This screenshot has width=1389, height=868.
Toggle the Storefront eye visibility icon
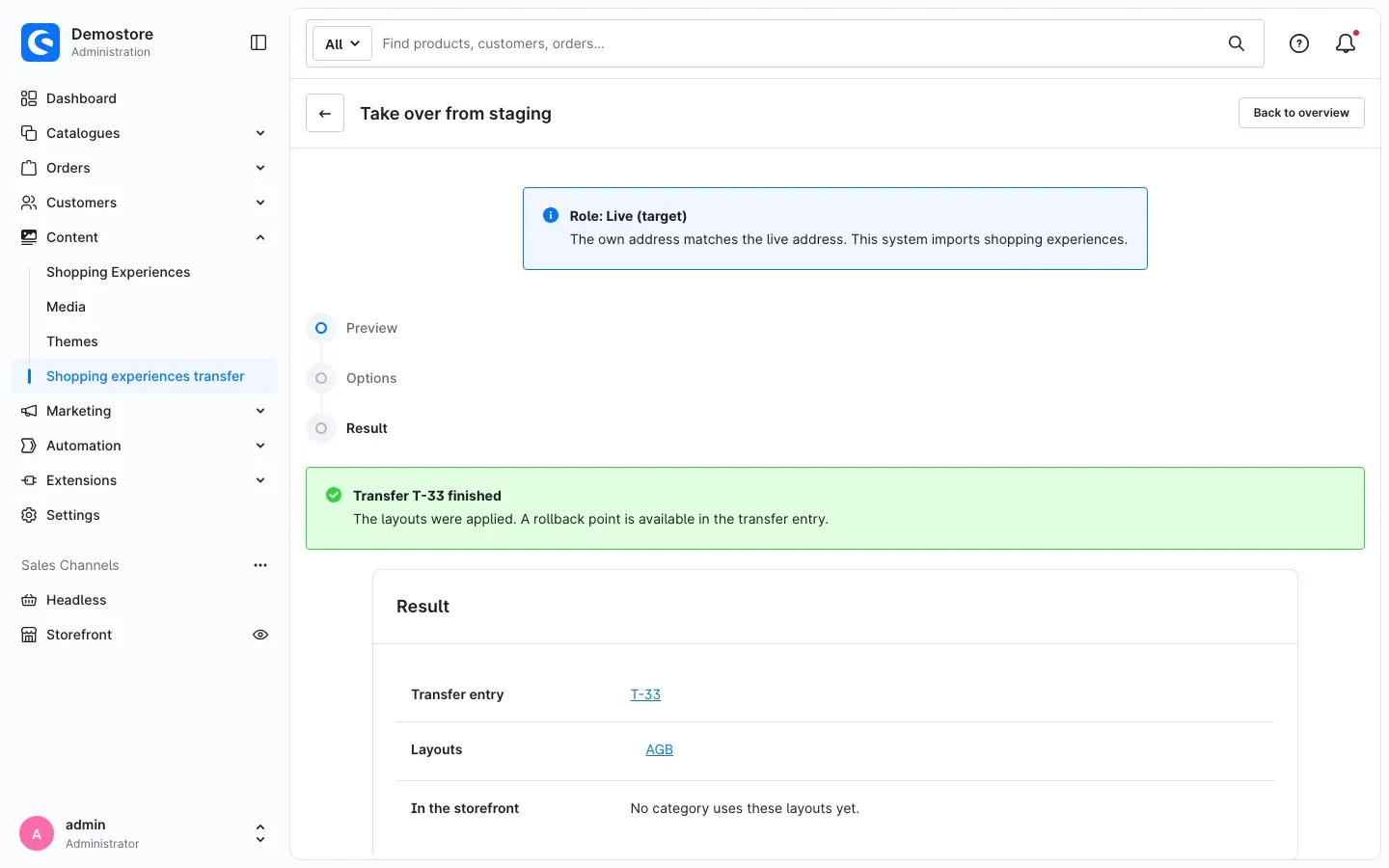260,635
